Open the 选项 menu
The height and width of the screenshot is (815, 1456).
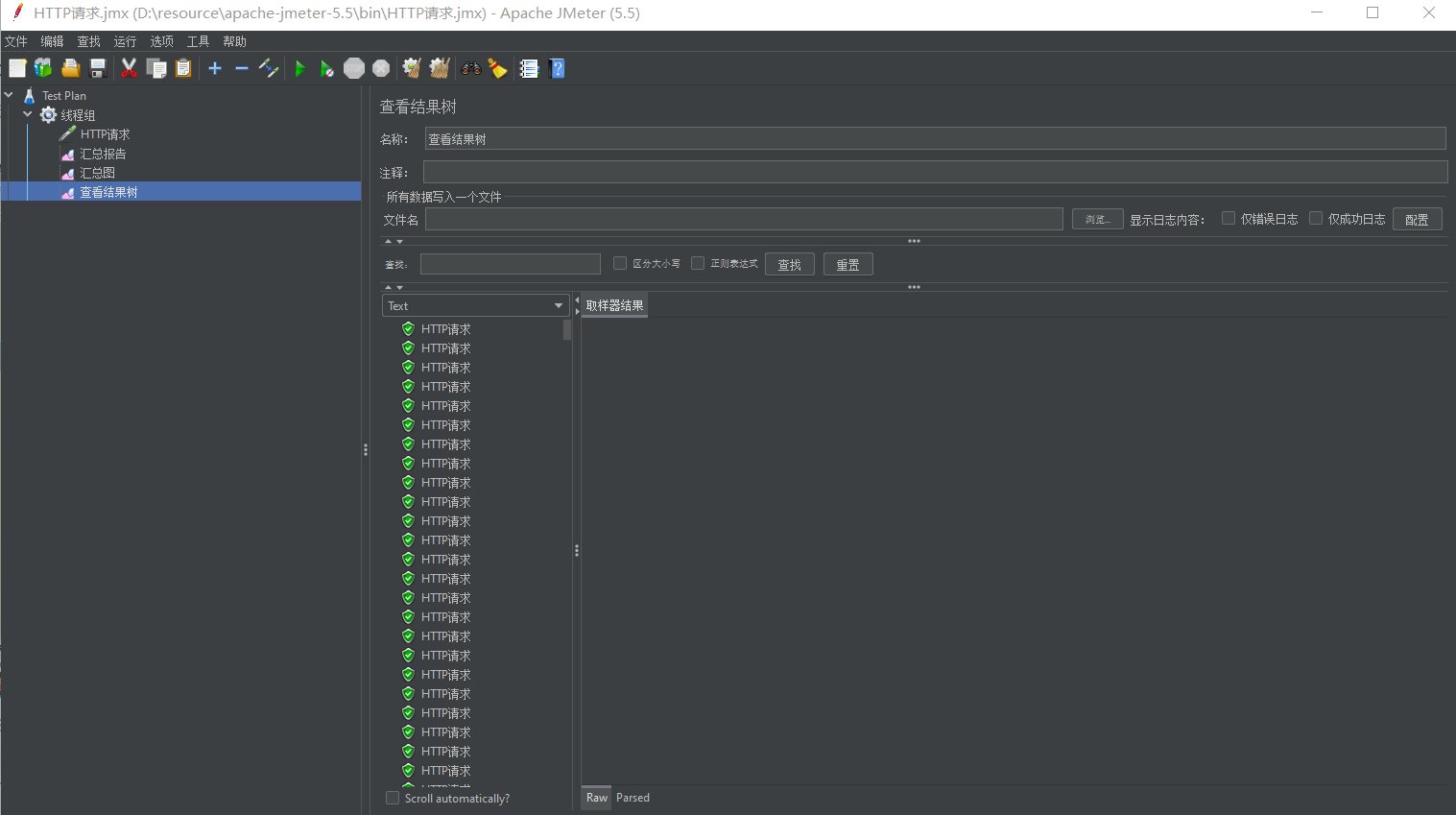(161, 41)
